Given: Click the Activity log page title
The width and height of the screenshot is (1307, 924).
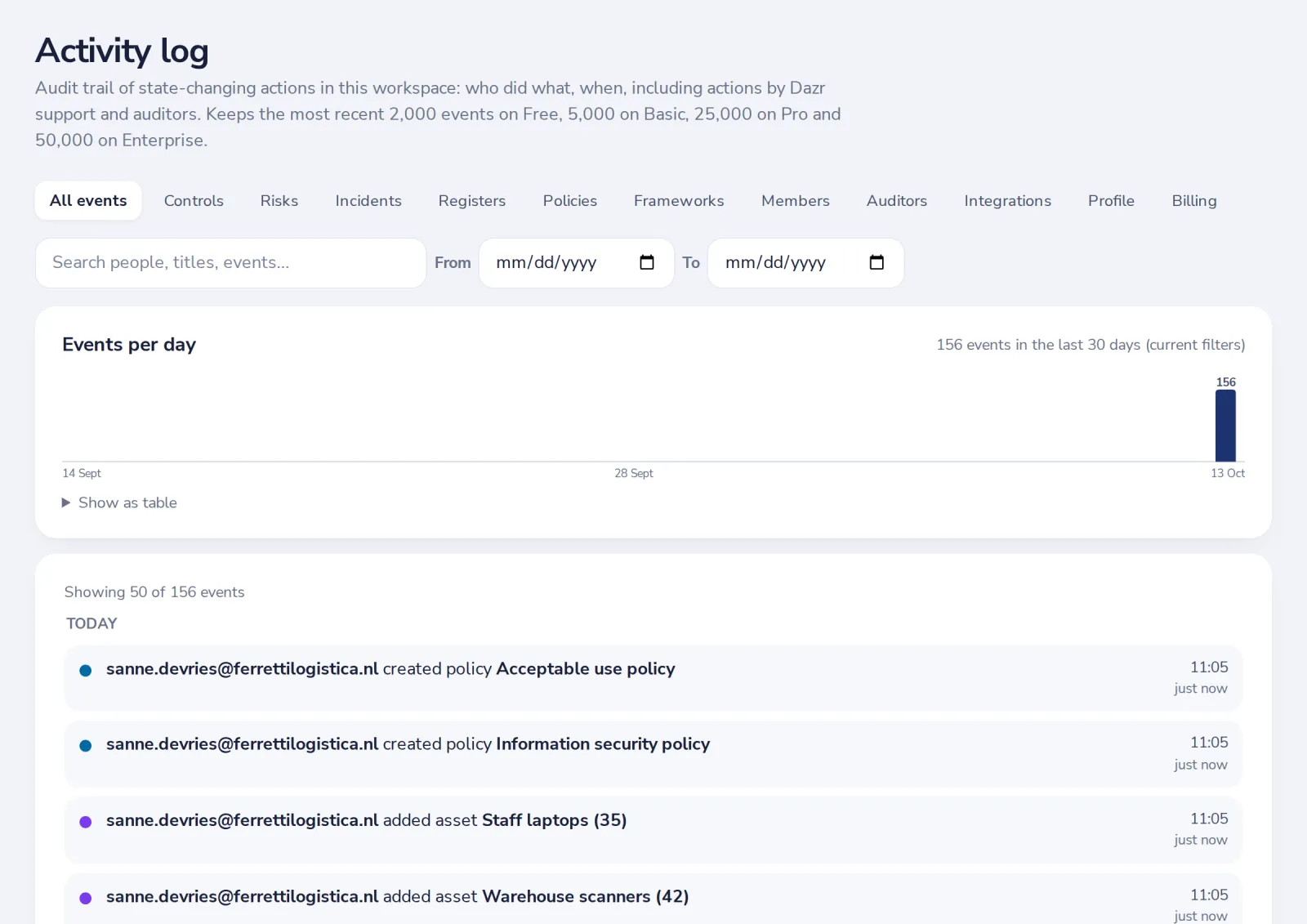Looking at the screenshot, I should 122,51.
